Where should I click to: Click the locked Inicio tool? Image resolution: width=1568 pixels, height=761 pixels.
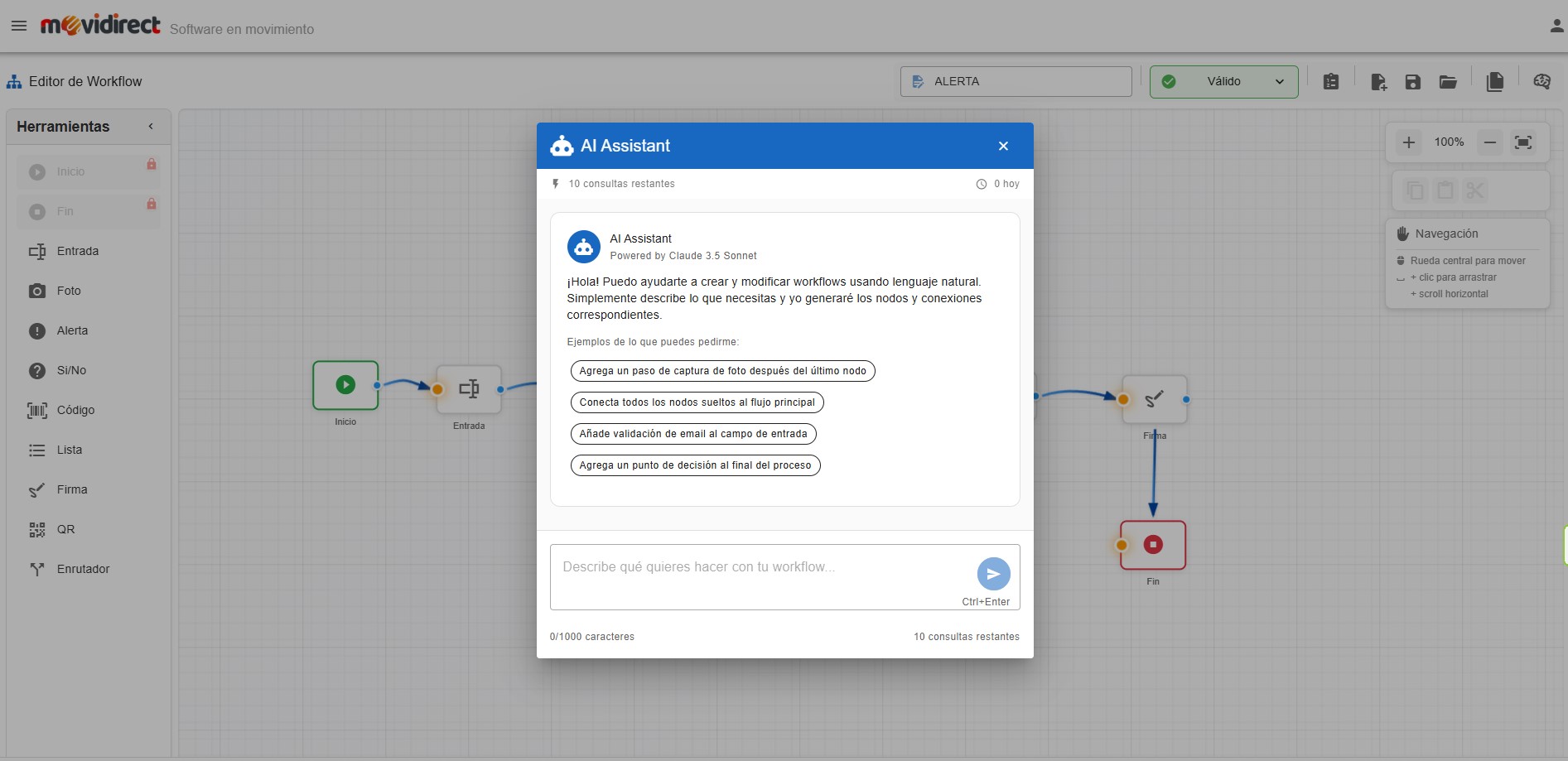tap(89, 171)
